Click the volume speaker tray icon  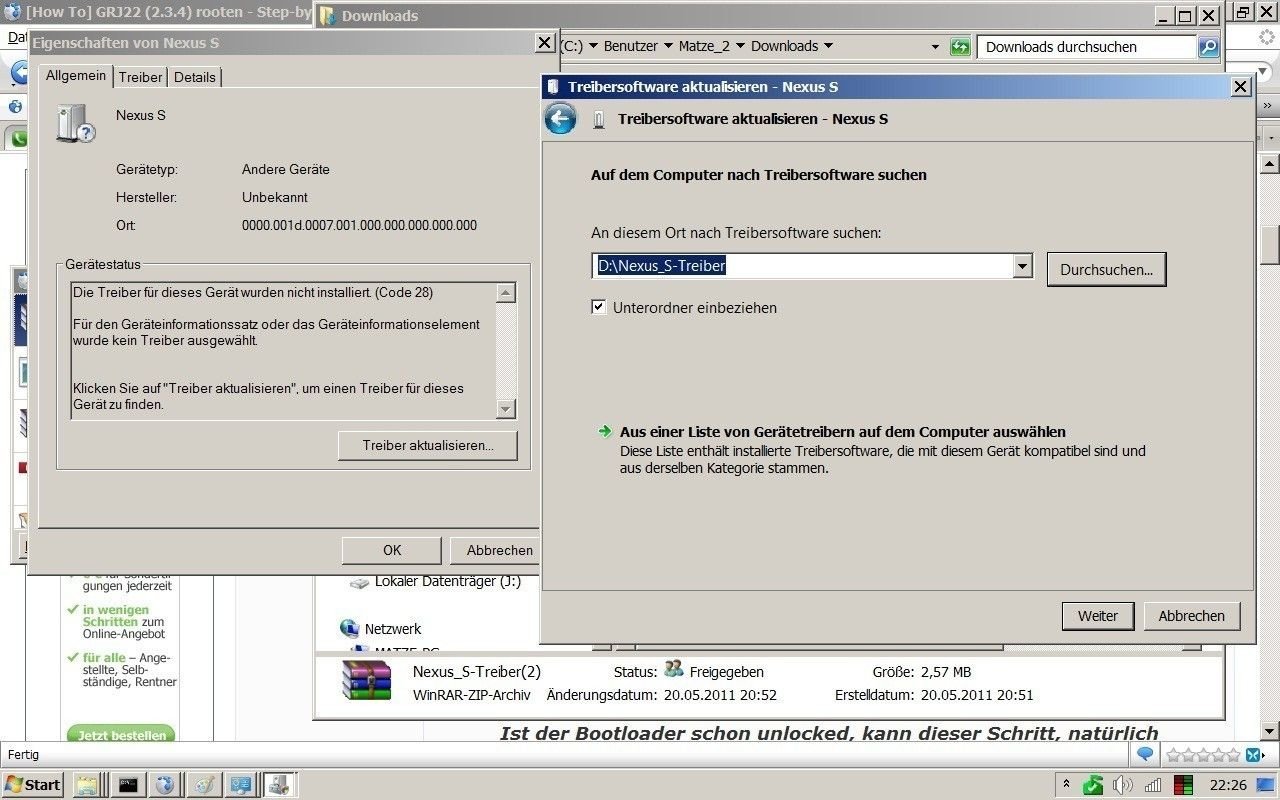[1123, 785]
